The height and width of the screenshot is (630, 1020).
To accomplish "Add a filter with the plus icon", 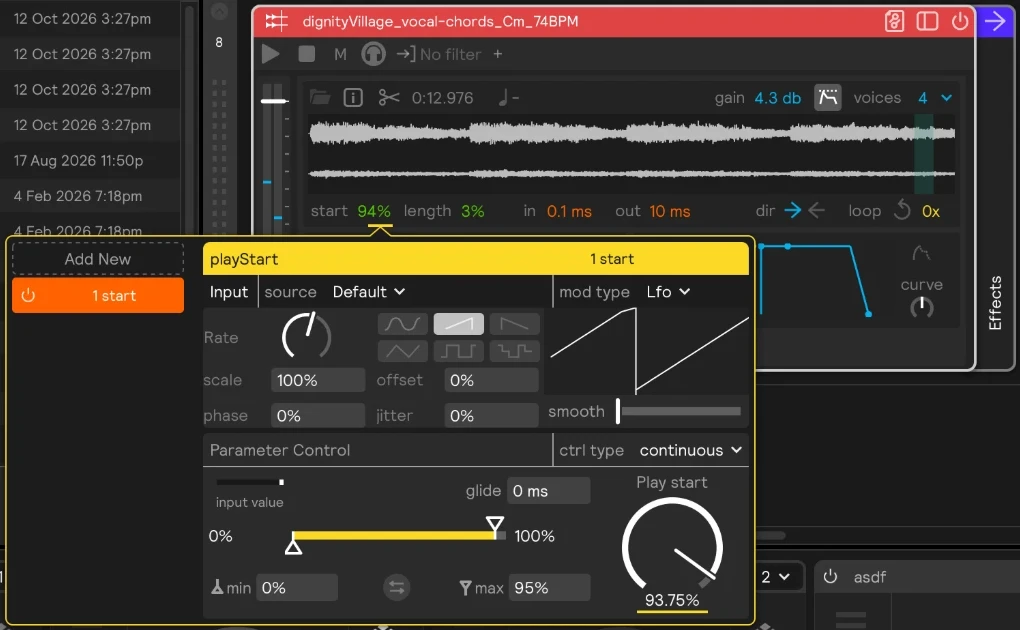I will click(x=498, y=54).
